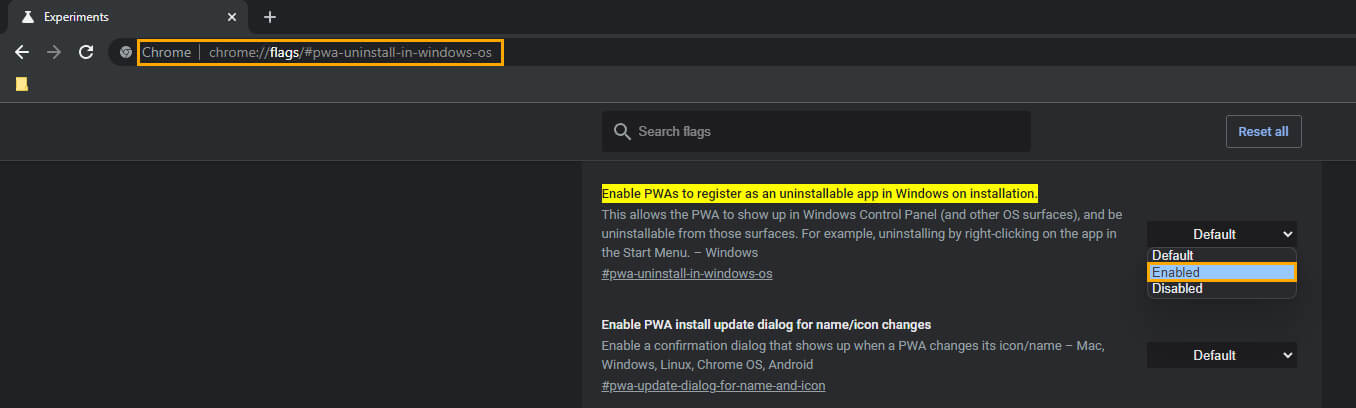Open the pwa-uninstall flag's Default dropdown
Viewport: 1356px width, 408px height.
(x=1222, y=234)
